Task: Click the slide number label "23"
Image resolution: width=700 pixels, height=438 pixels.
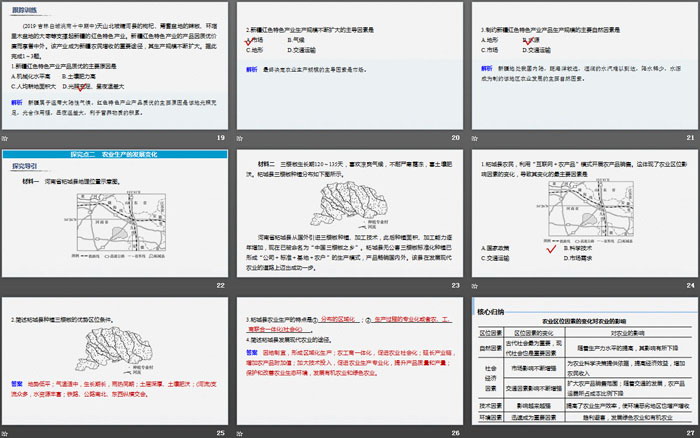Action: click(455, 285)
